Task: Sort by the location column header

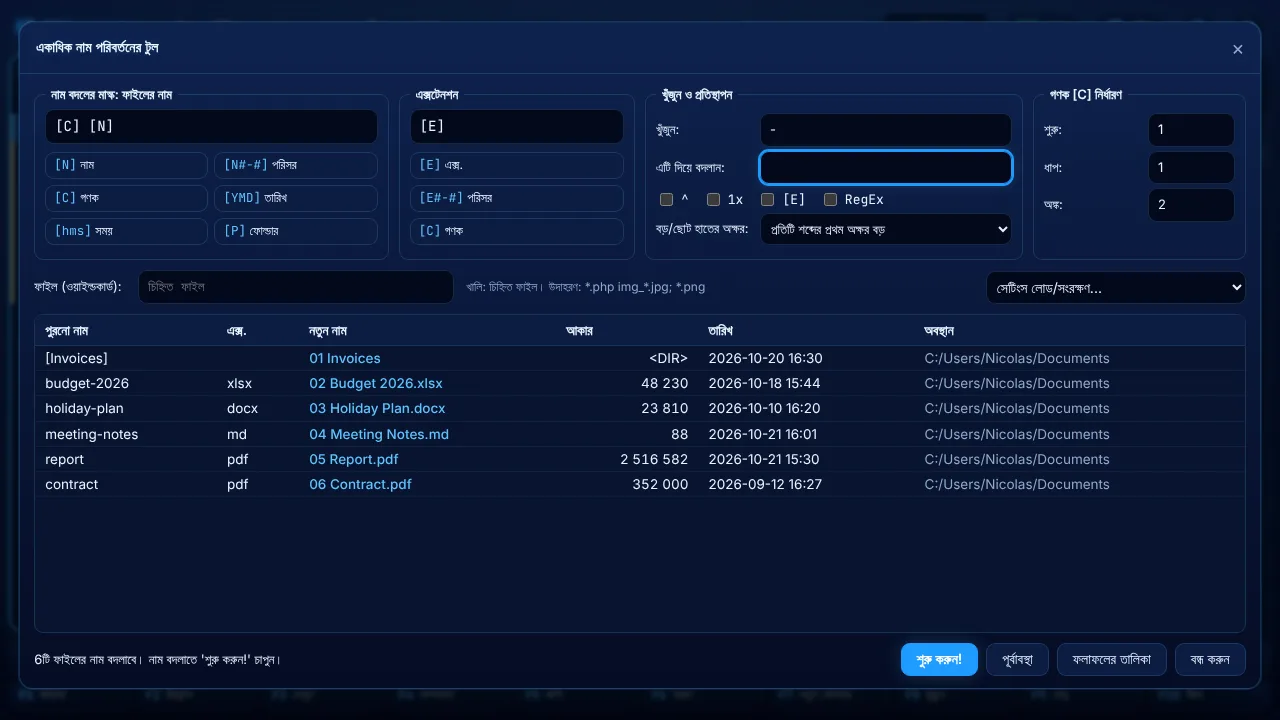Action: [939, 331]
